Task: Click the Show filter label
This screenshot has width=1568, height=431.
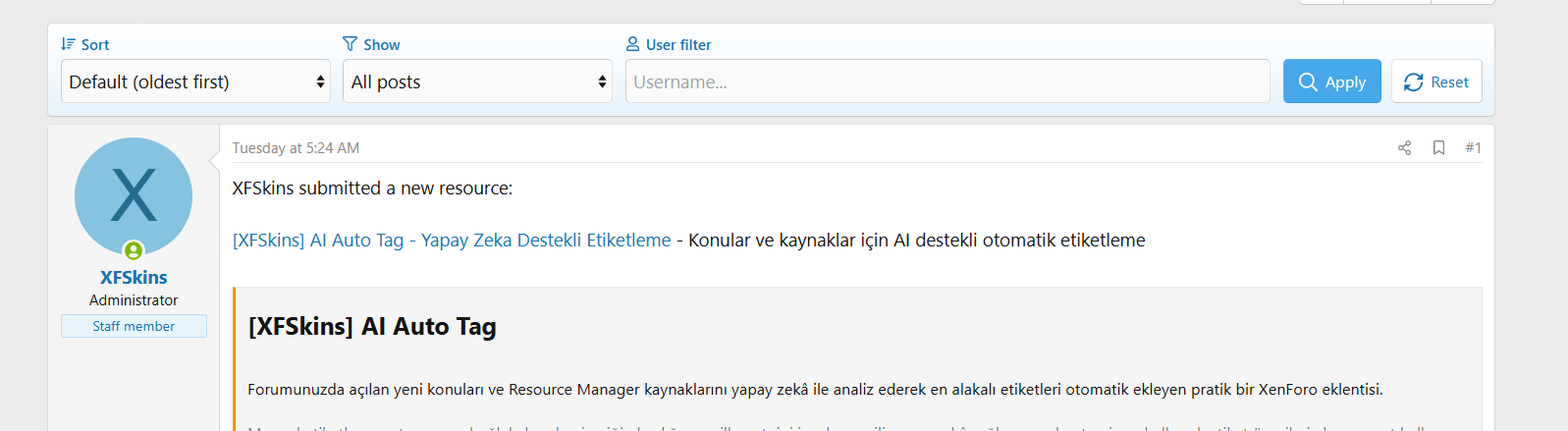Action: [x=381, y=44]
